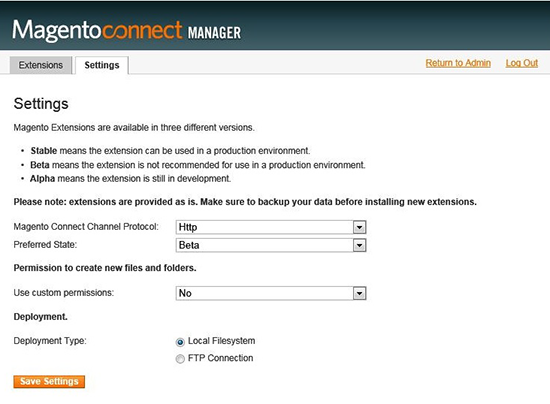This screenshot has height=404, width=550.
Task: Click the 'Use custom permissions:' label
Action: click(64, 293)
